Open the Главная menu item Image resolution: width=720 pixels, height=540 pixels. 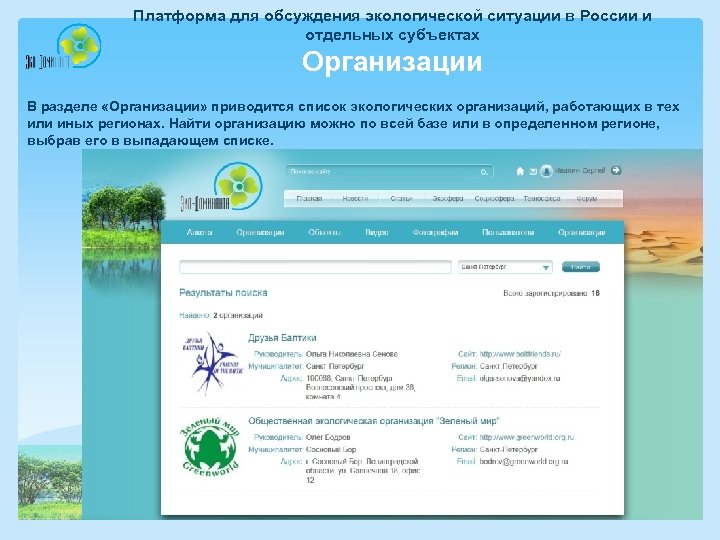tap(309, 198)
